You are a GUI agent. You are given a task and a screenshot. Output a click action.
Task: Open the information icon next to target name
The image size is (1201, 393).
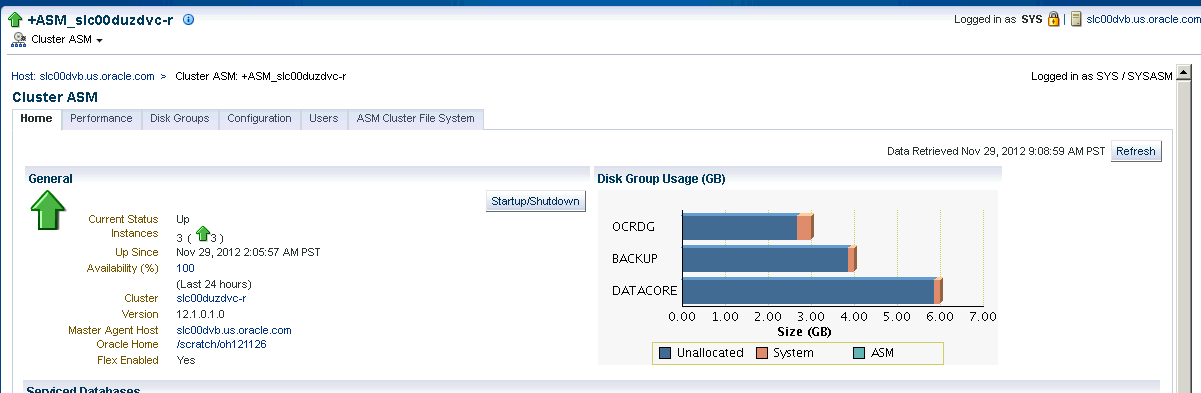click(x=189, y=19)
